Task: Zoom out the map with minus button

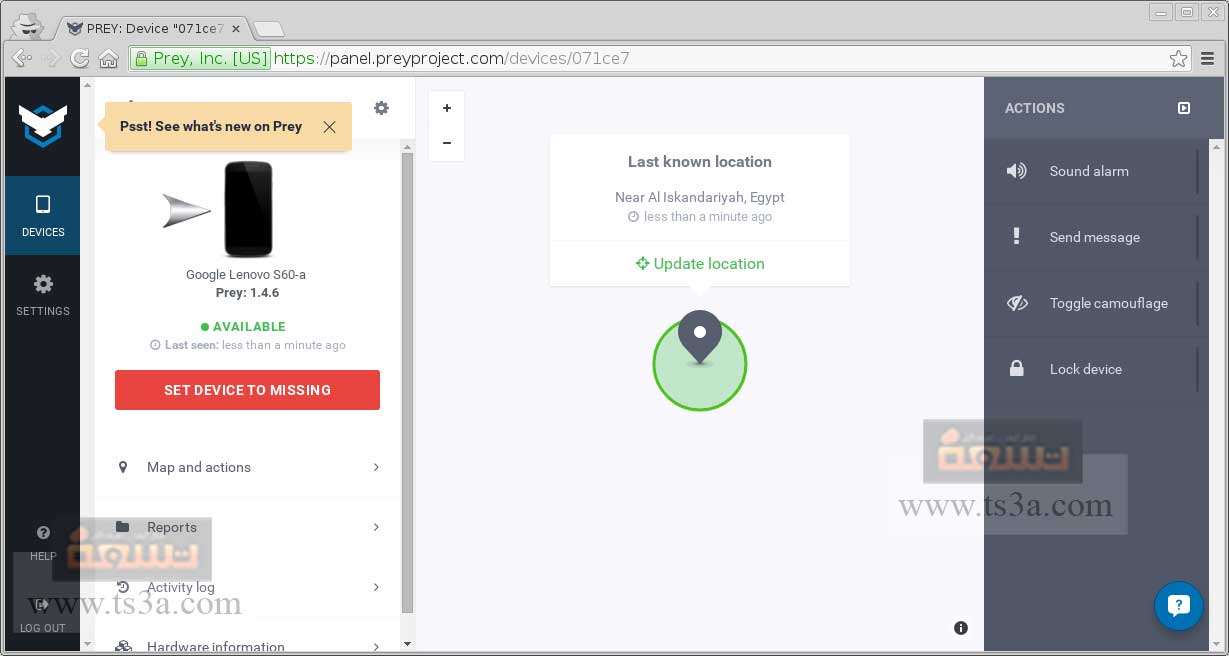Action: 446,143
